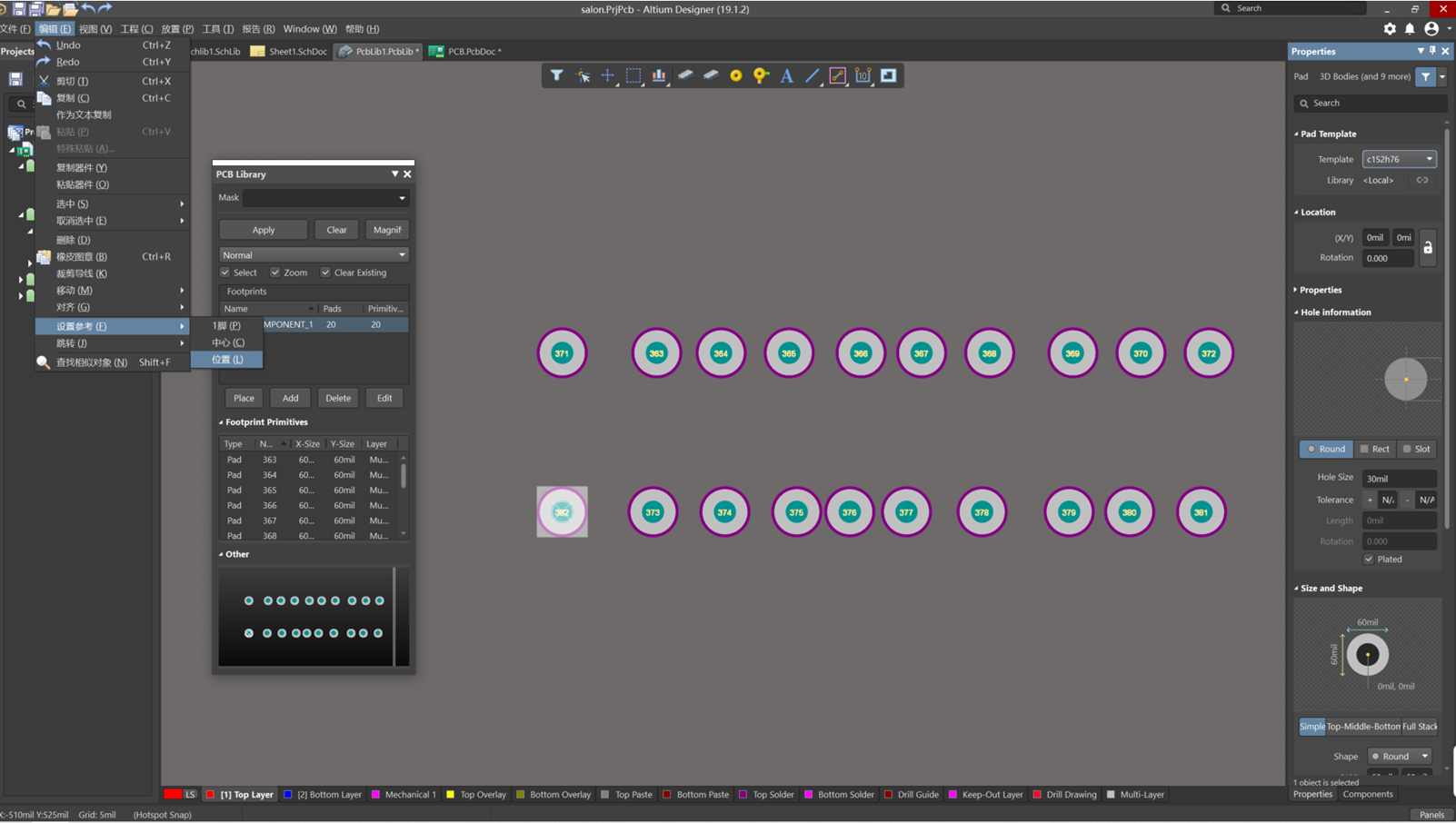Click the Save icon in the quick access bar
1456x823 pixels.
click(x=18, y=9)
